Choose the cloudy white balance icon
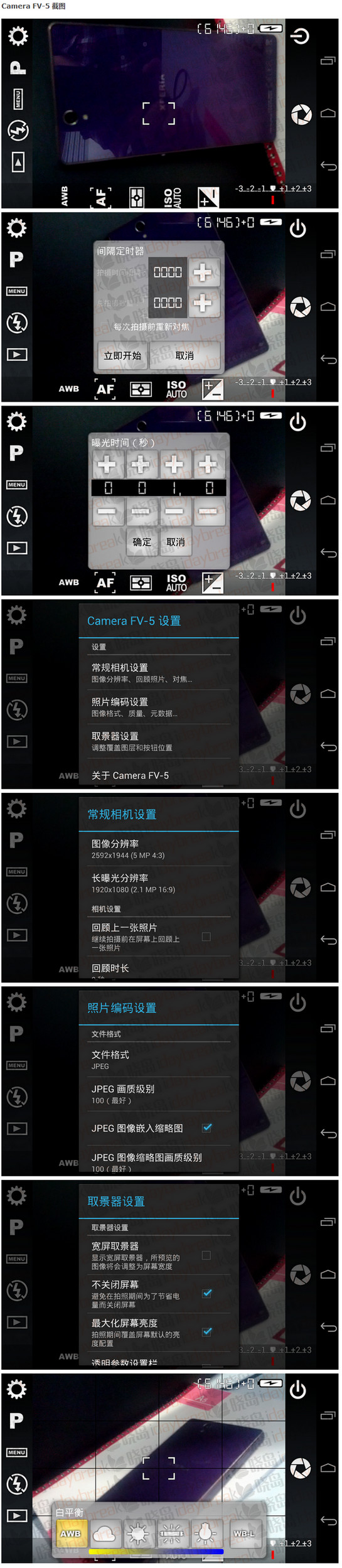Image resolution: width=342 pixels, height=1568 pixels. [105, 1533]
